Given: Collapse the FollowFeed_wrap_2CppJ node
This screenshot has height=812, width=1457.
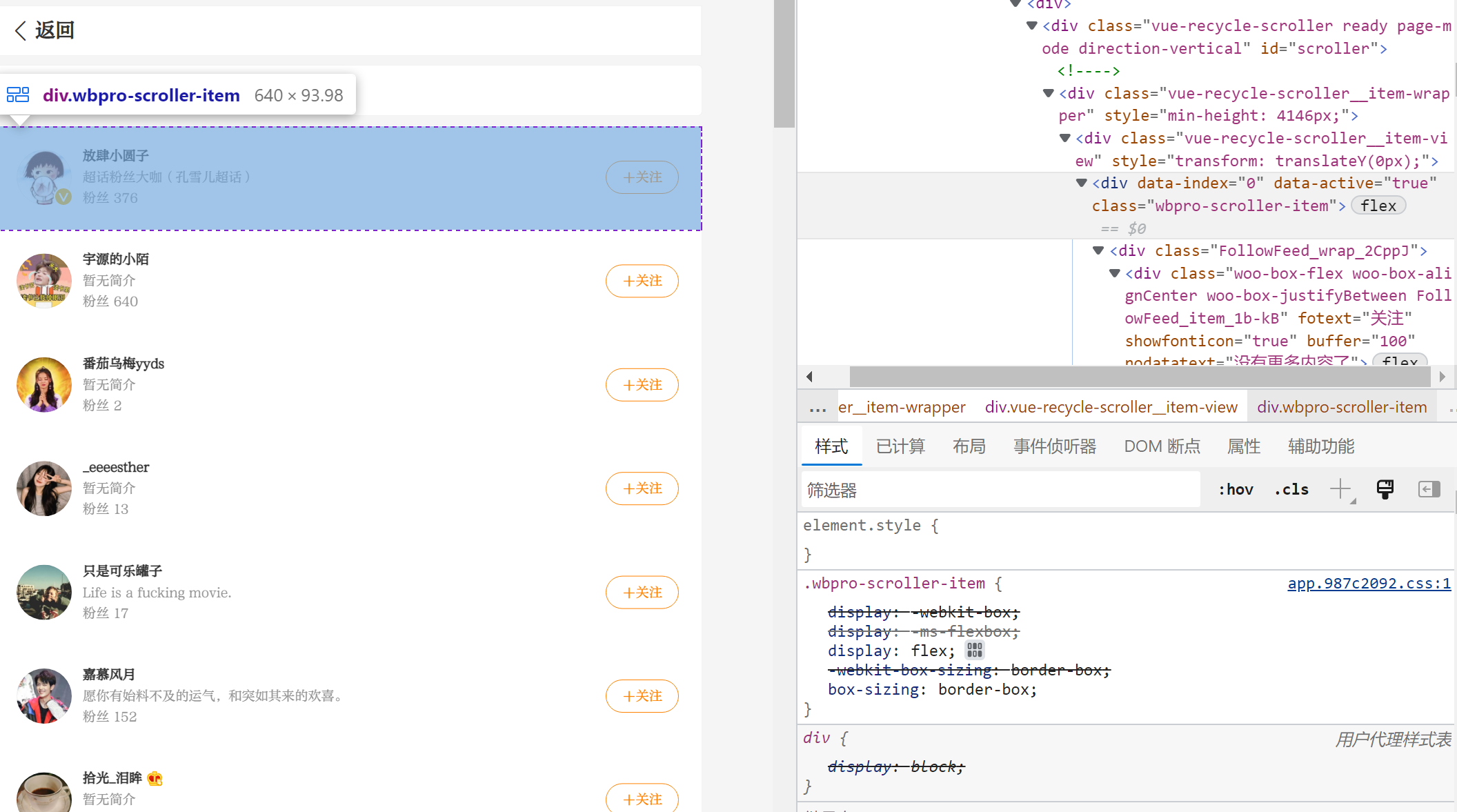Looking at the screenshot, I should click(1098, 250).
